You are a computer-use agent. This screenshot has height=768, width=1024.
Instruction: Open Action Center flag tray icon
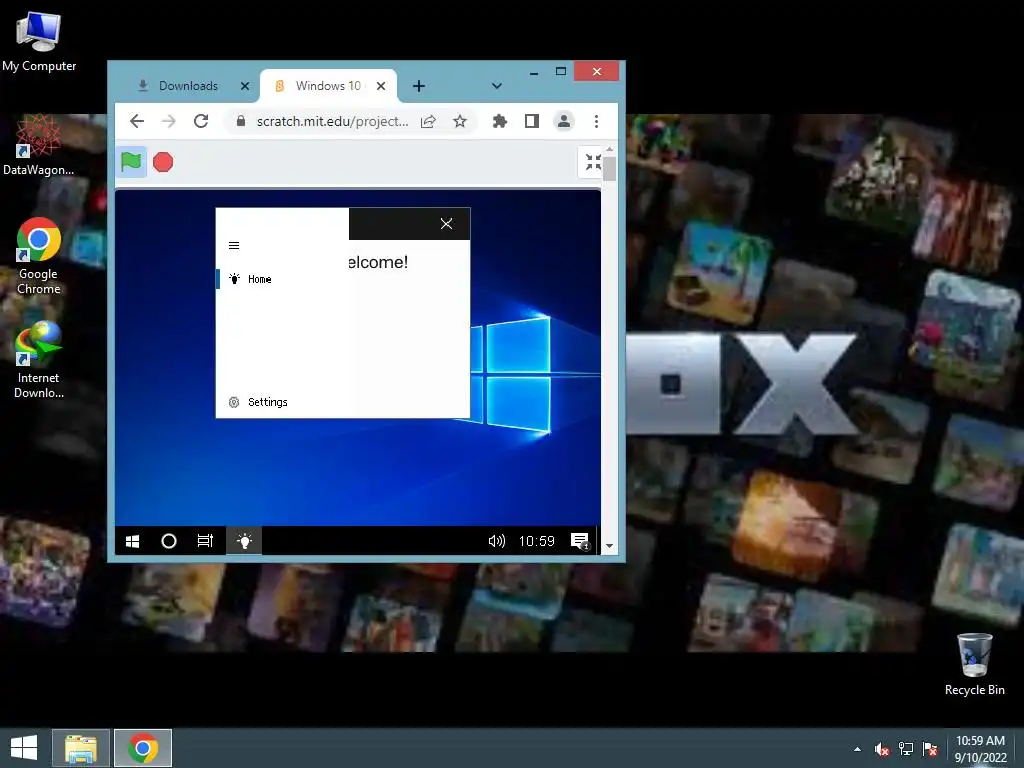[930, 749]
